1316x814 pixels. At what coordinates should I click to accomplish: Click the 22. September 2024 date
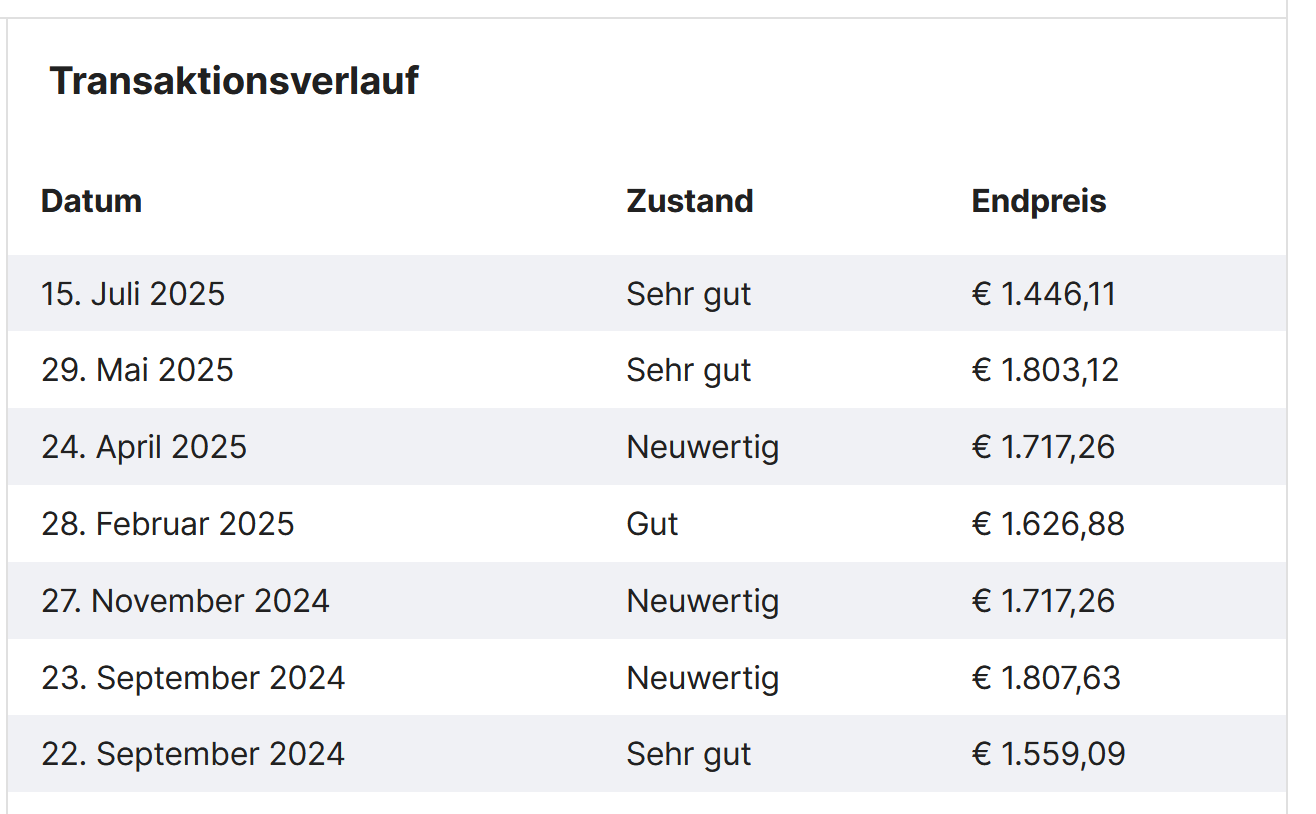[x=193, y=754]
